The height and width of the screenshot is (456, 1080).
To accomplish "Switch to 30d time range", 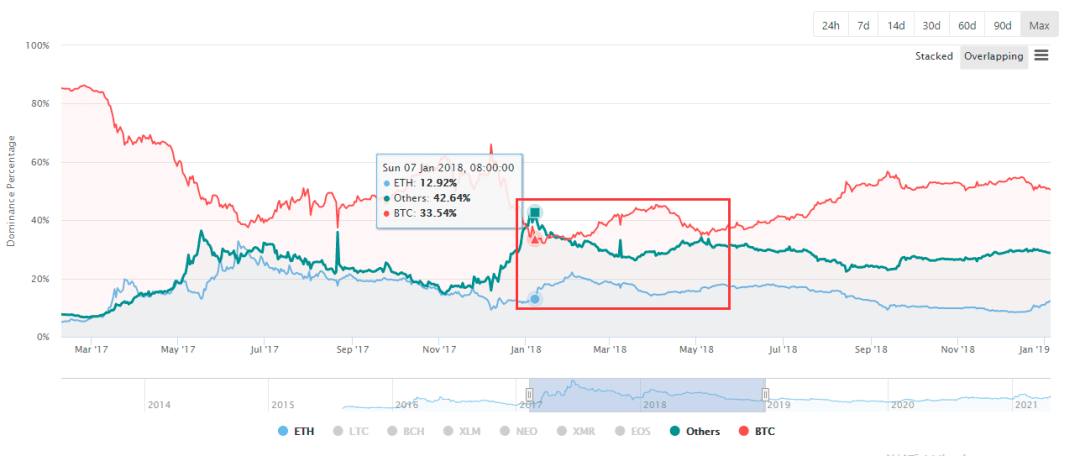I will coord(931,25).
